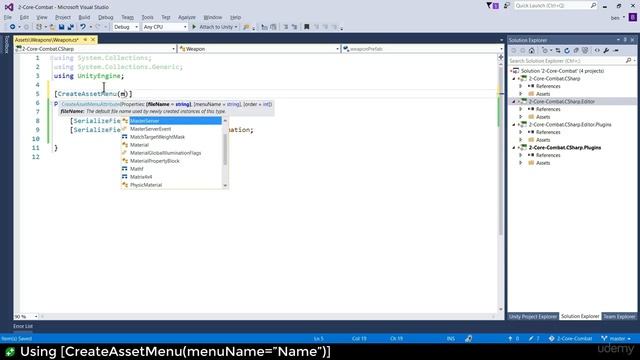Open the Error List panel tab
This screenshot has width=640, height=360.
(x=23, y=326)
